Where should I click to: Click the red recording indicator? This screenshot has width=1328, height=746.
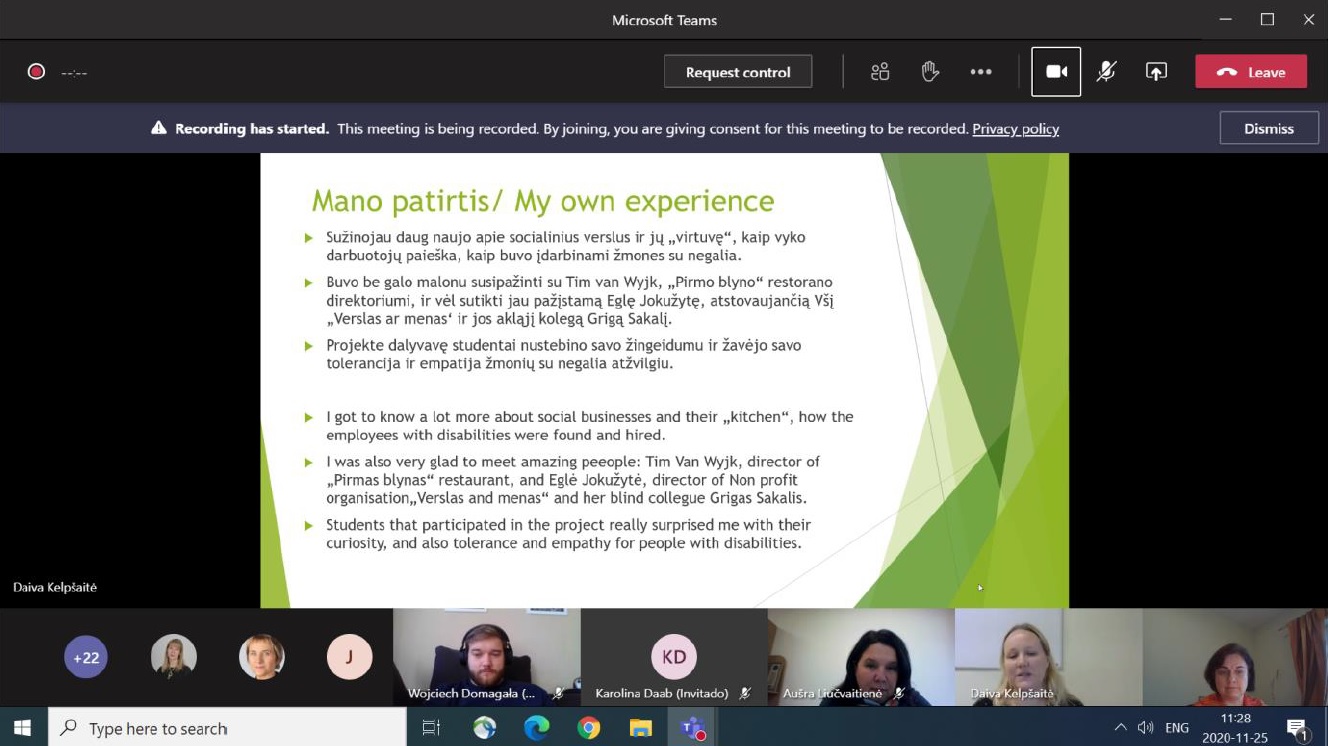pos(36,72)
